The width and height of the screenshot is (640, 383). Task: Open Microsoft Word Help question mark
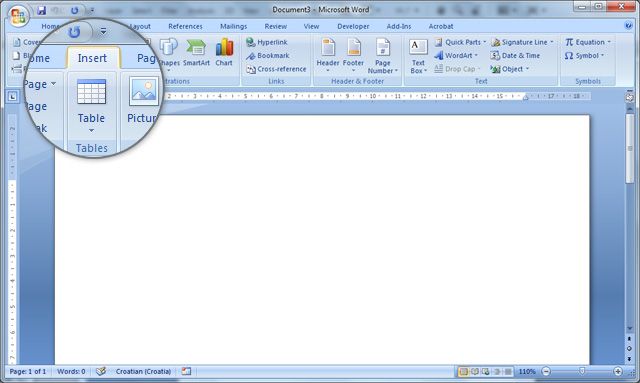coord(628,26)
